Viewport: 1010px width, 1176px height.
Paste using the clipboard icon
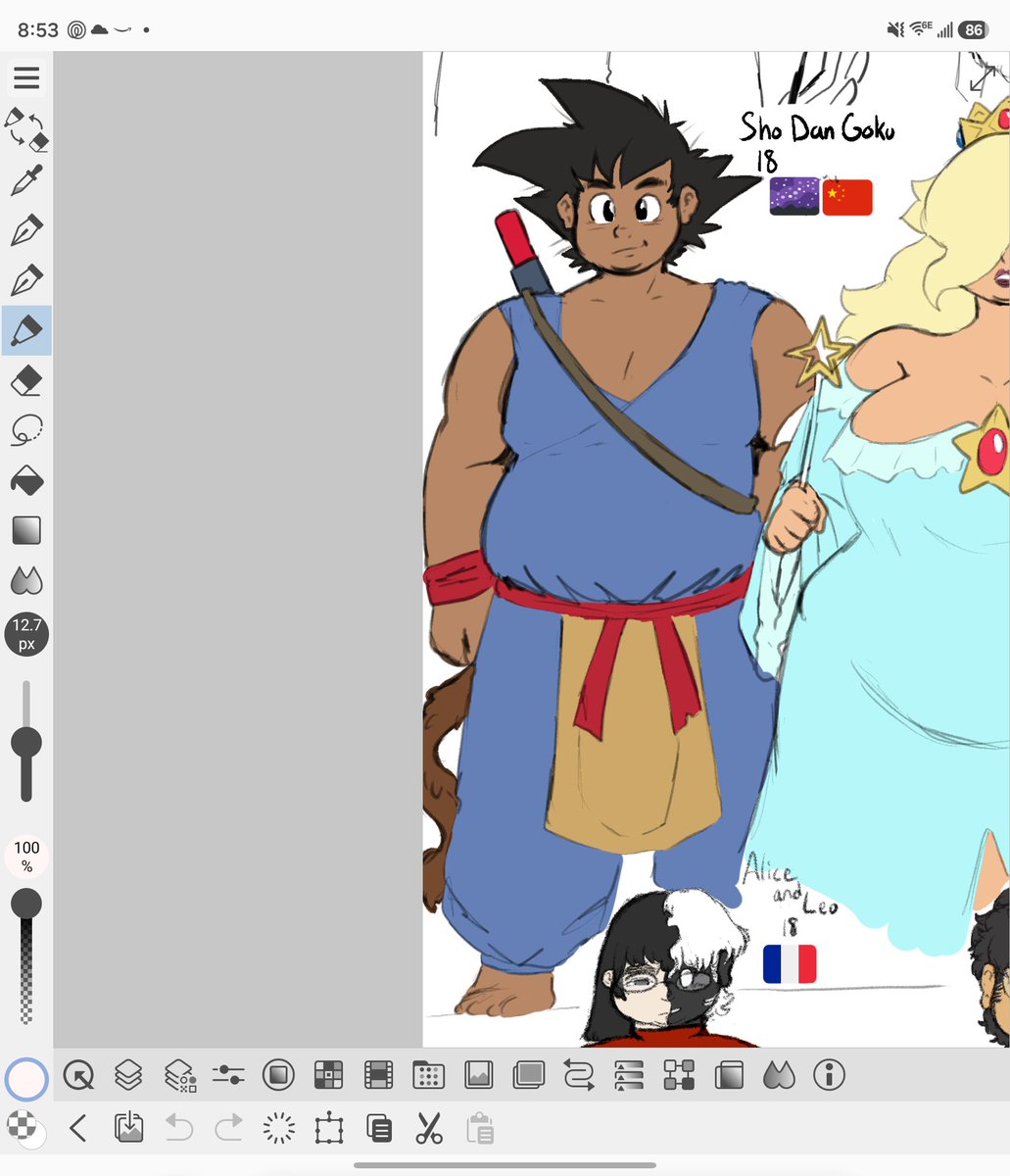479,1129
